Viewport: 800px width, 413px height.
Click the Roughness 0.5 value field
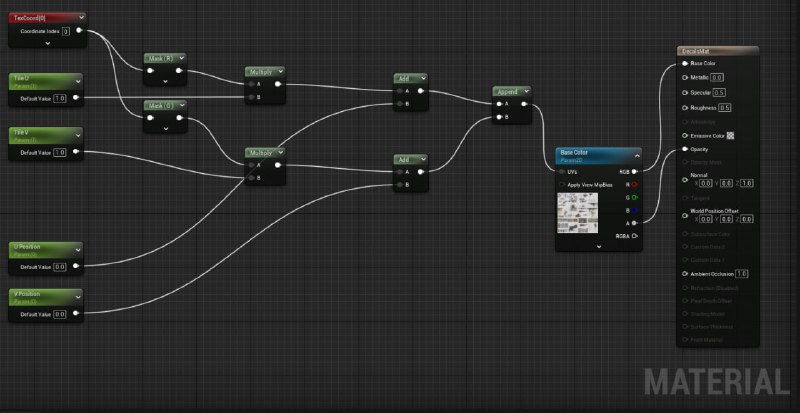pyautogui.click(x=724, y=108)
